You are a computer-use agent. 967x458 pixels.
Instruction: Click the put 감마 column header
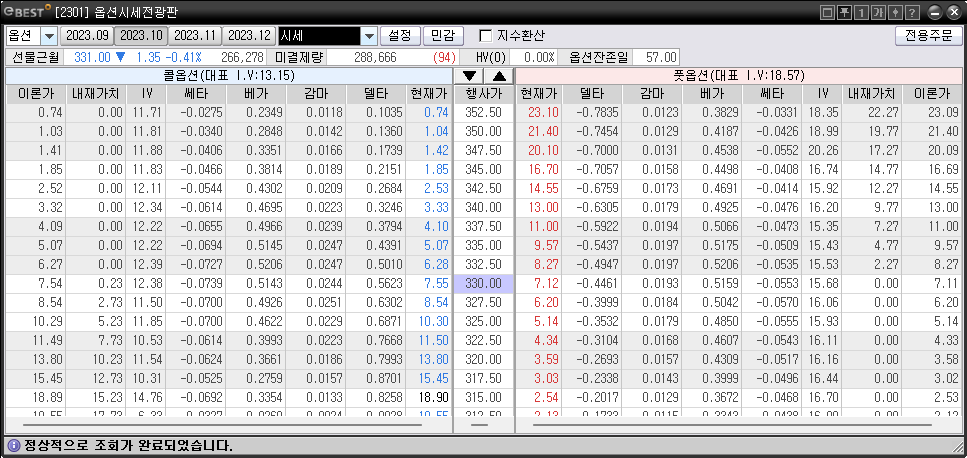click(x=652, y=94)
